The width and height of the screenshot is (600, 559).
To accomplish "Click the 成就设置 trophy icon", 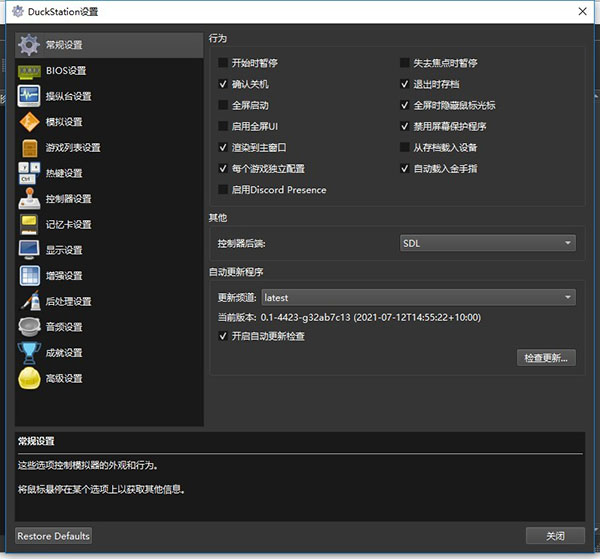I will point(30,353).
